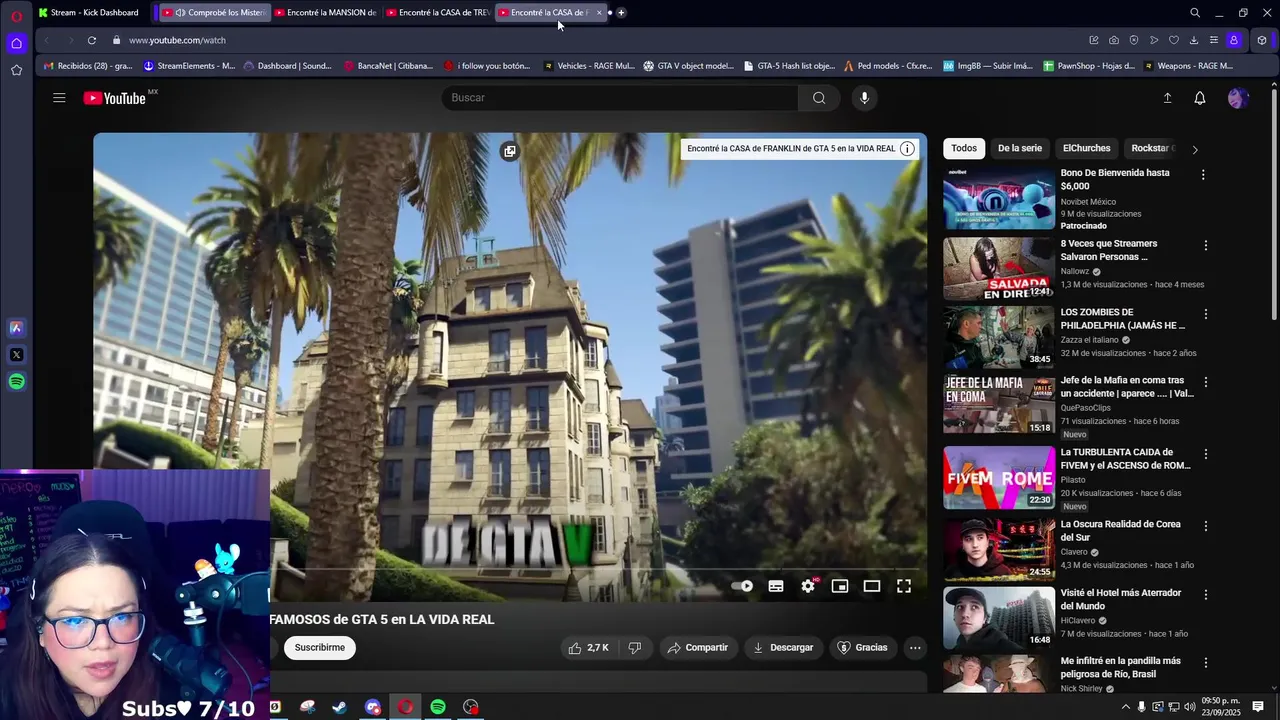Open options for Jefe de la Mafia video

(x=1205, y=382)
